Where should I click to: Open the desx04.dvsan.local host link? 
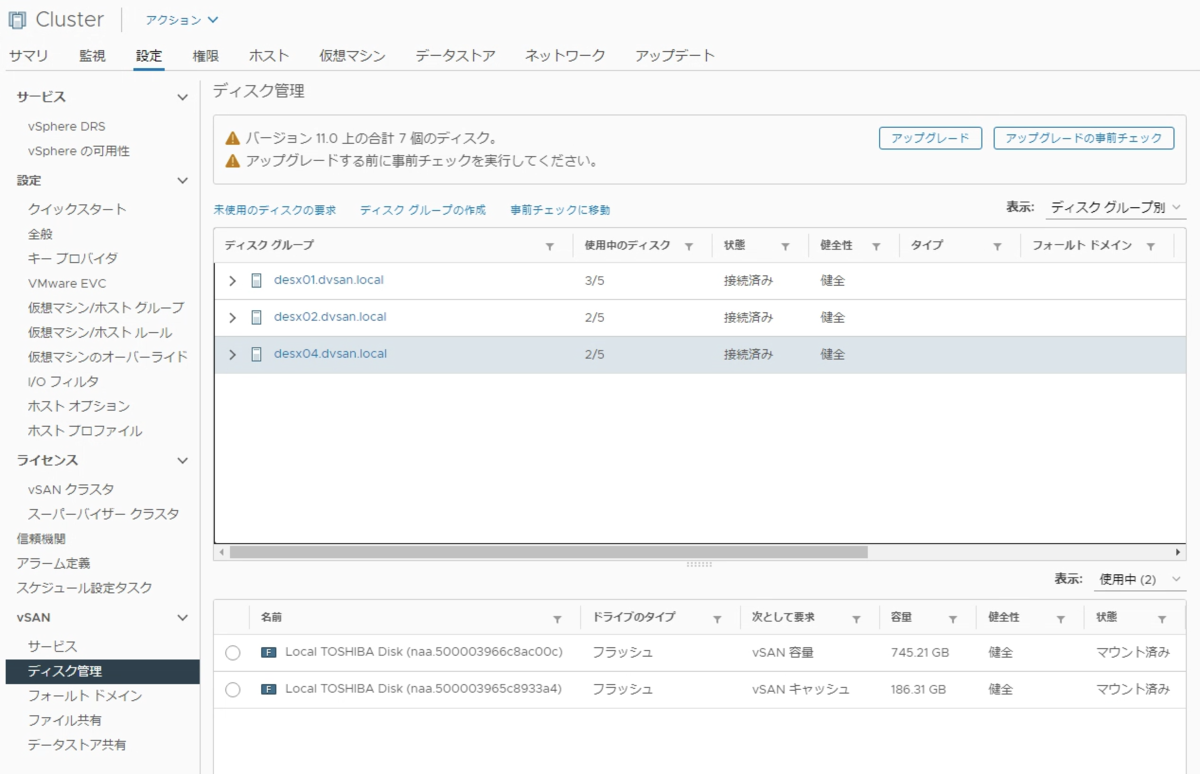330,354
